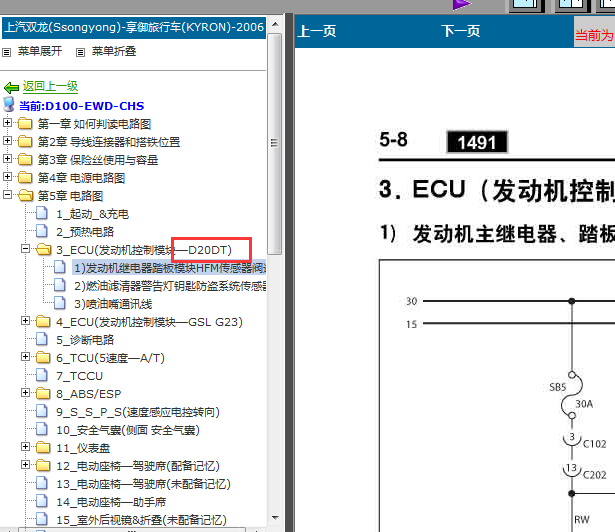Expand the 11_仪表盘 node

coord(25,446)
